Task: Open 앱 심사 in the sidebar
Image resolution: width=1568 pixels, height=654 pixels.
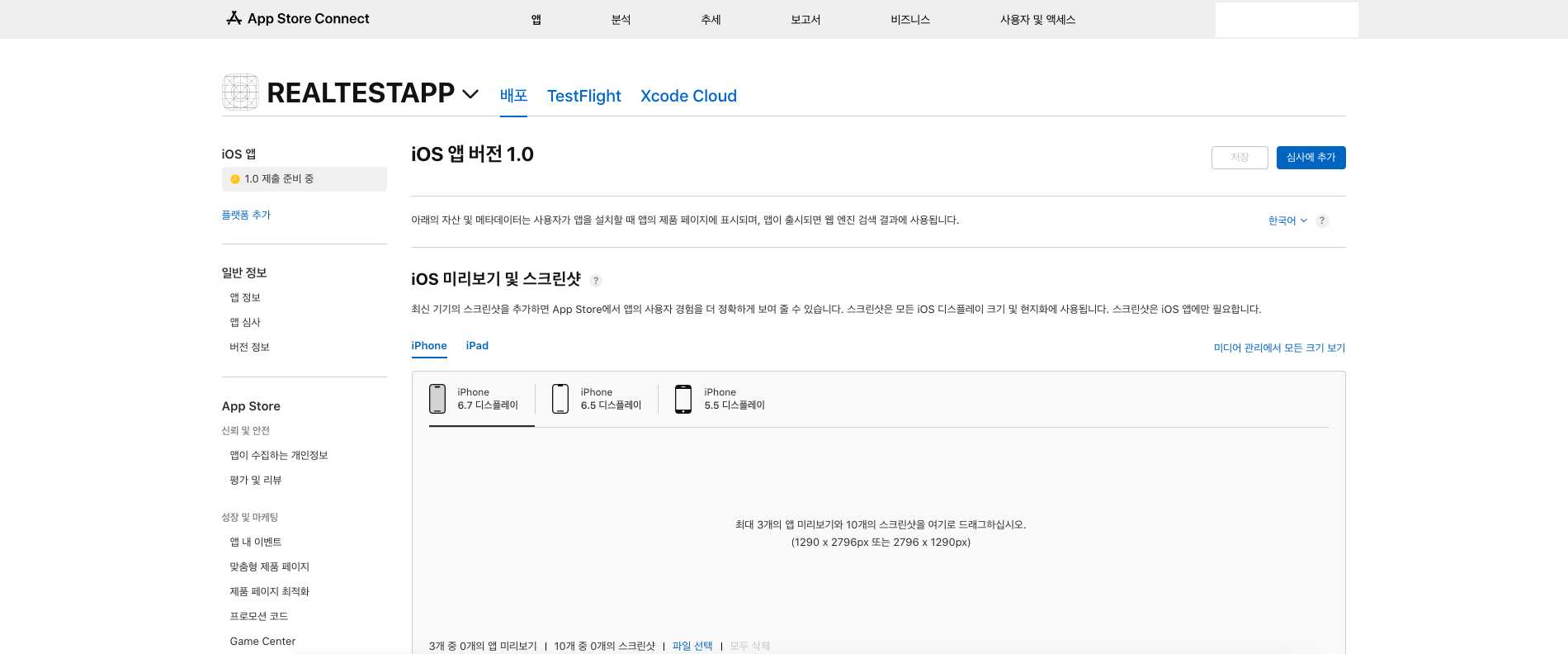Action: point(245,322)
